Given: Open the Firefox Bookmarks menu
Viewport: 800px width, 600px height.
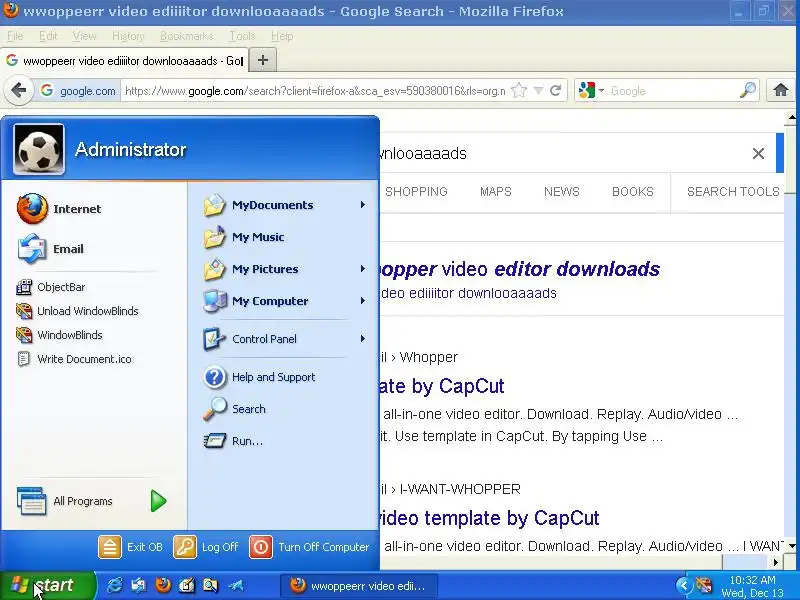Looking at the screenshot, I should click(x=186, y=36).
